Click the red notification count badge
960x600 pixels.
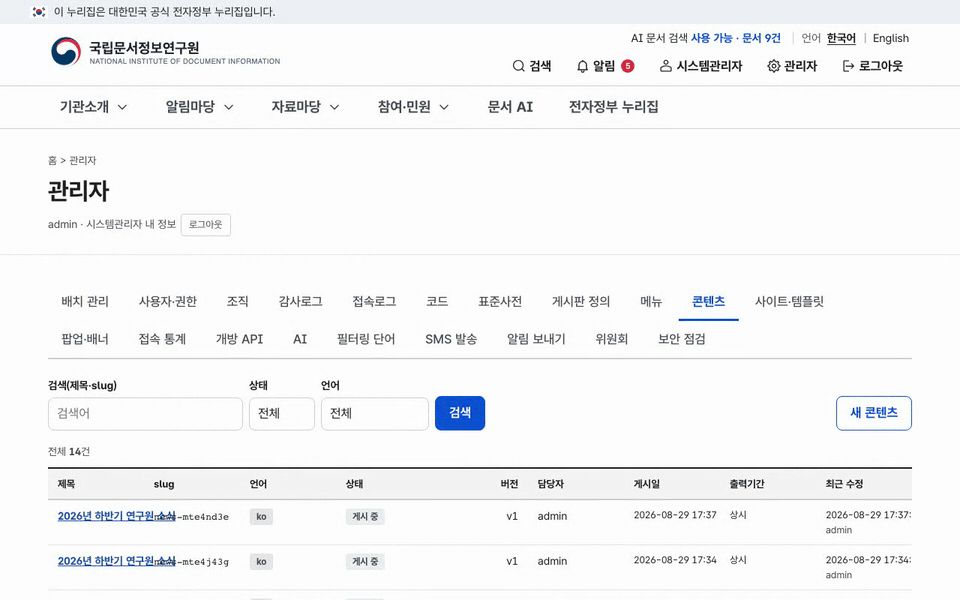628,66
